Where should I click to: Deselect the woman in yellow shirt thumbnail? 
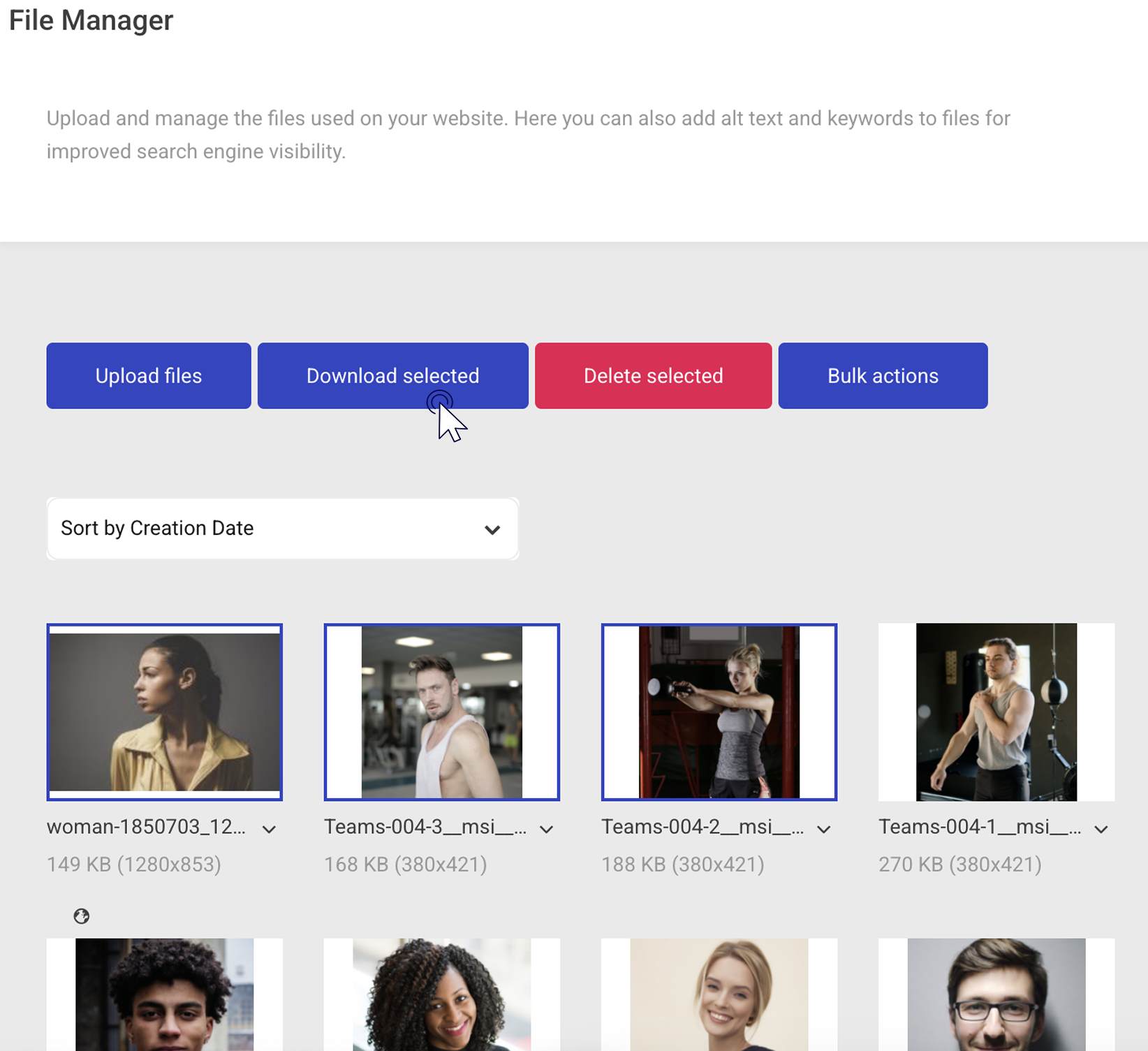click(x=165, y=712)
